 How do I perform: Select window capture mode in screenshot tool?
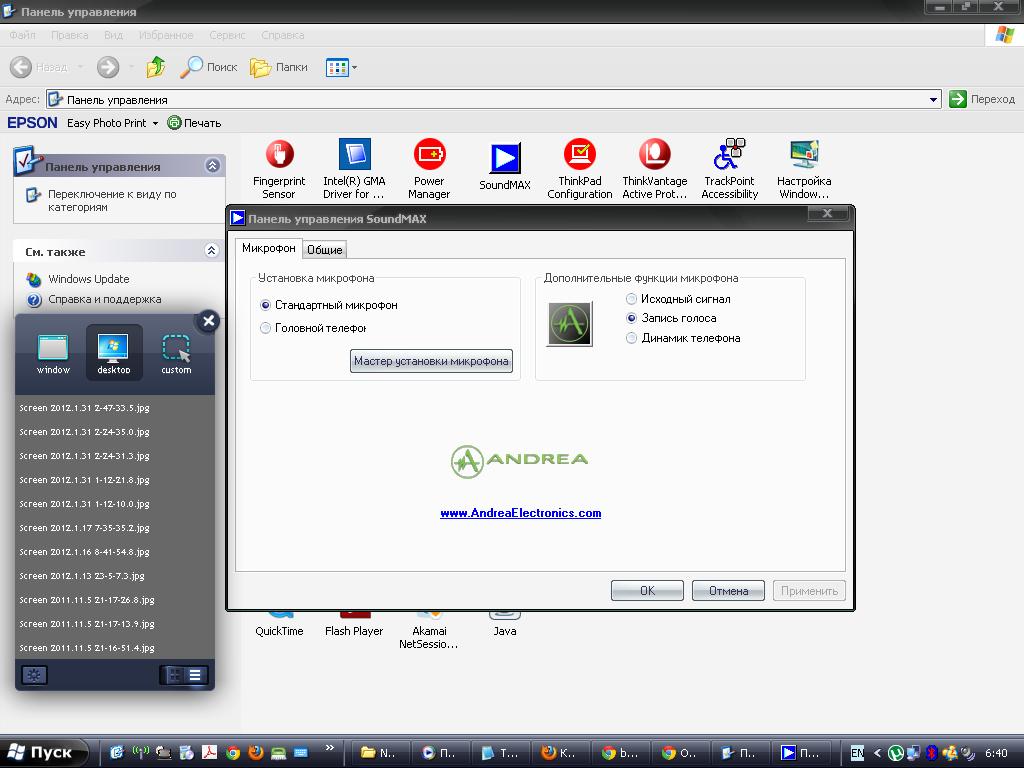coord(53,353)
